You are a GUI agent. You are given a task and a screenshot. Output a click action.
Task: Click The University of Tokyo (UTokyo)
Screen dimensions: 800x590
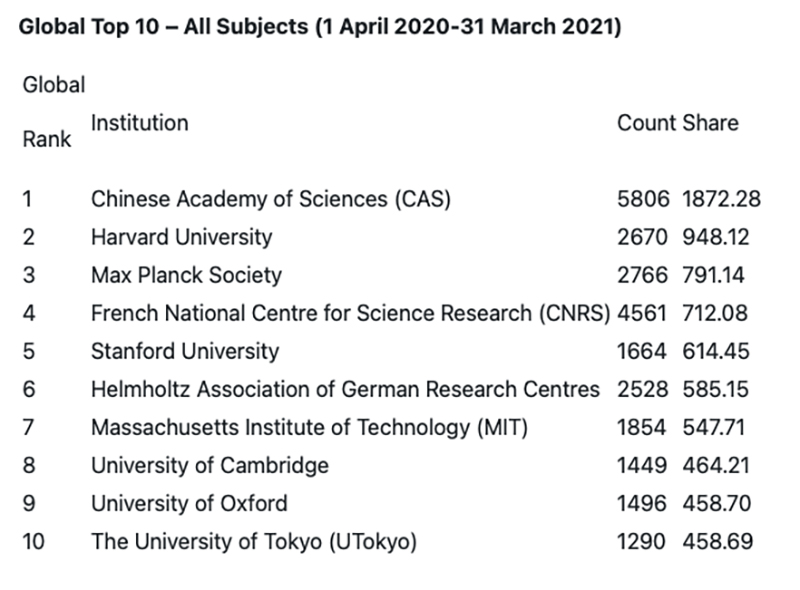pyautogui.click(x=254, y=542)
